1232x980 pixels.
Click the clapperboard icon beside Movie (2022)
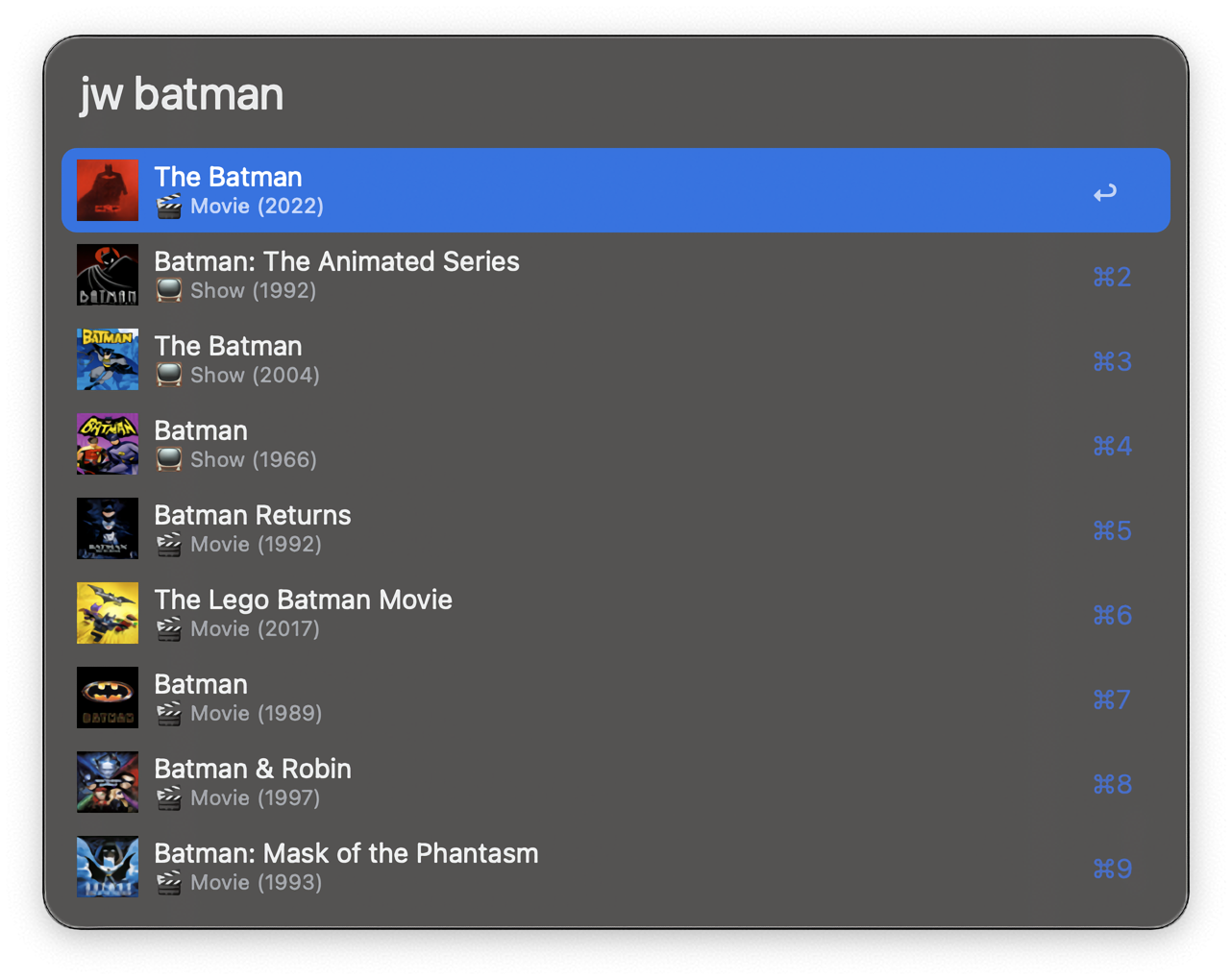click(x=169, y=206)
